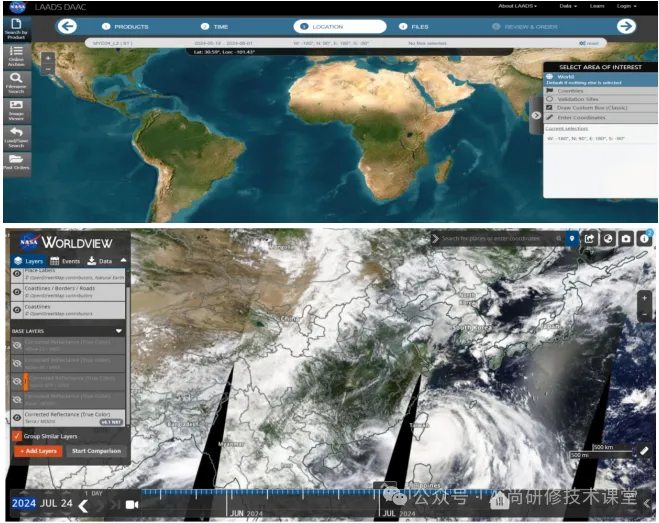The height and width of the screenshot is (523, 659).
Task: Open the About LAADS dropdown menu
Action: [517, 6]
